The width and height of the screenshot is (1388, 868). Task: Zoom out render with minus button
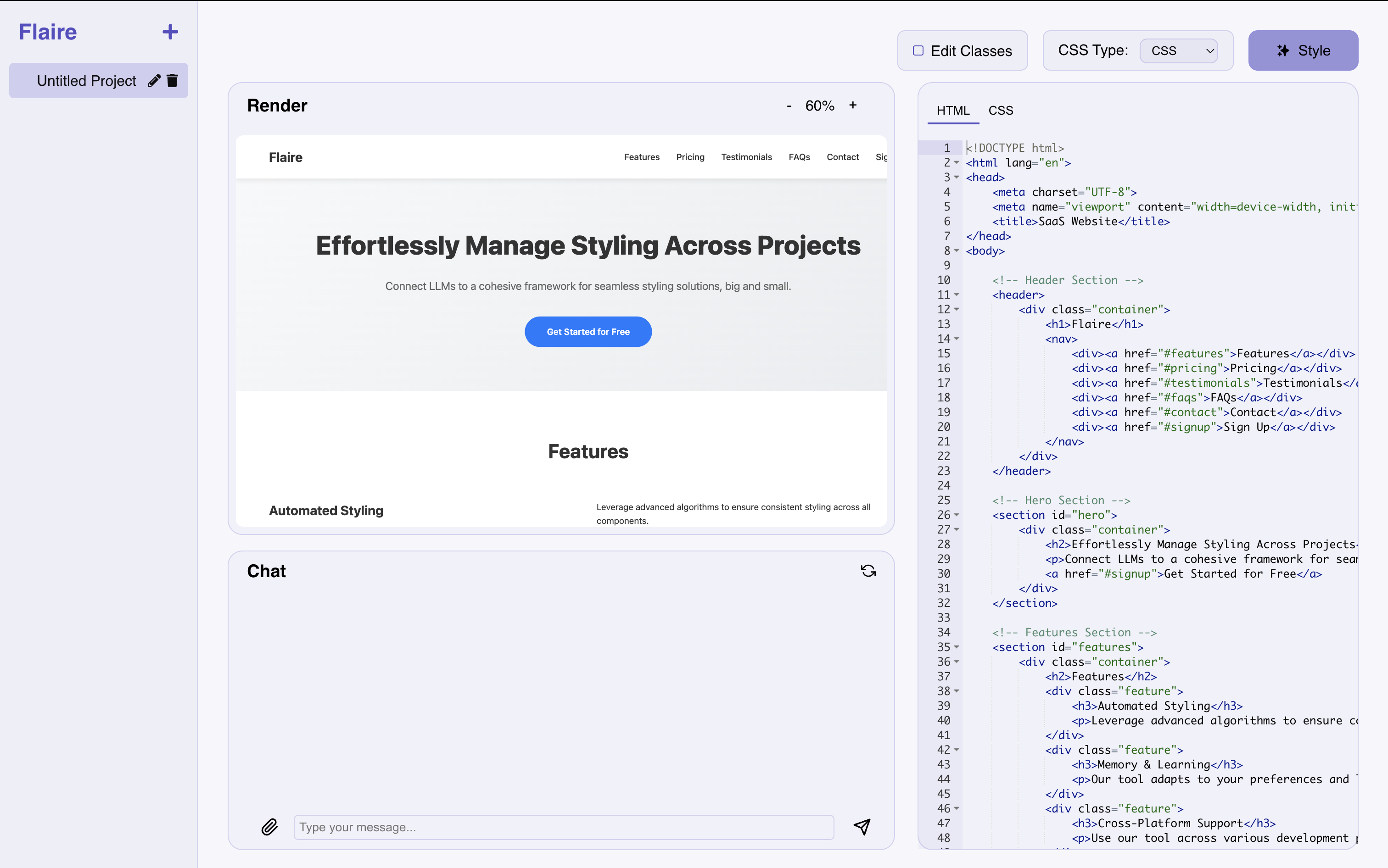click(789, 106)
